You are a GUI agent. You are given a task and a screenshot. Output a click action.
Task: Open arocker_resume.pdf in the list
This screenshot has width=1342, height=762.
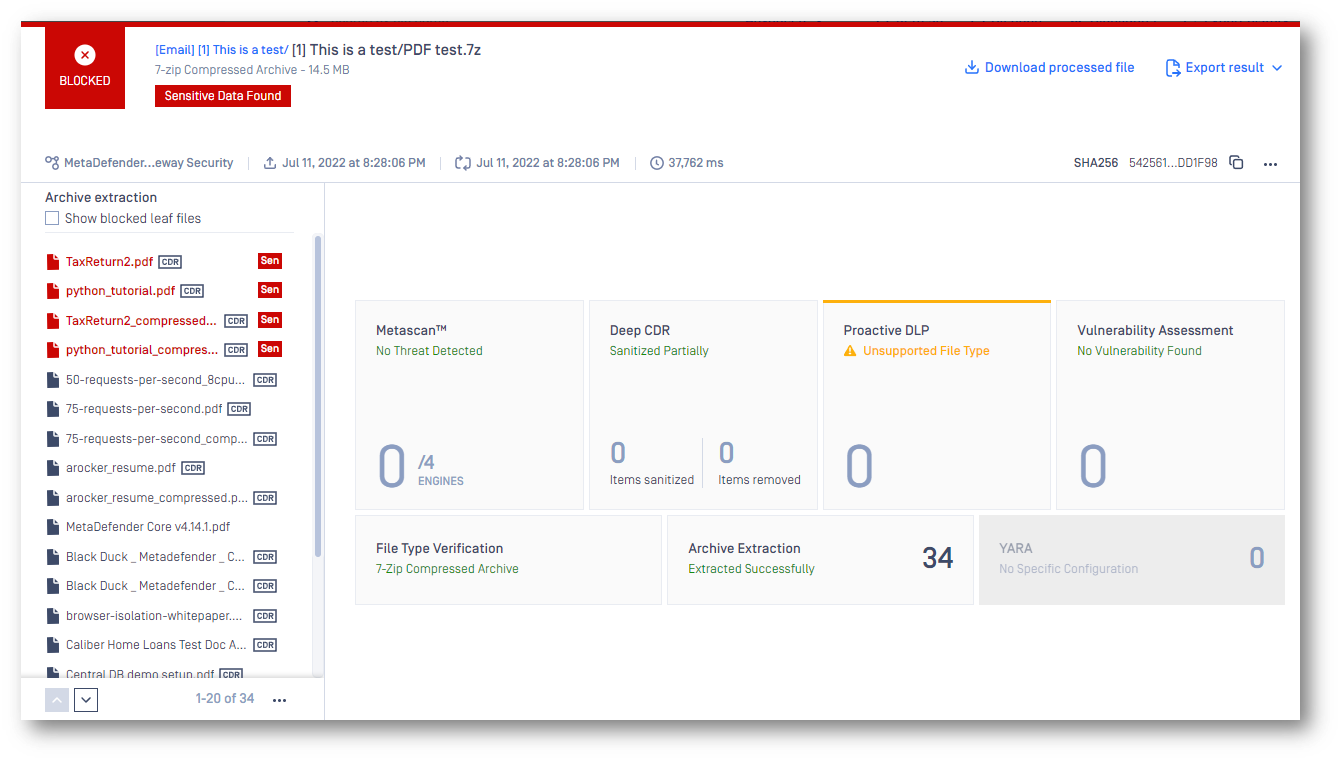121,468
